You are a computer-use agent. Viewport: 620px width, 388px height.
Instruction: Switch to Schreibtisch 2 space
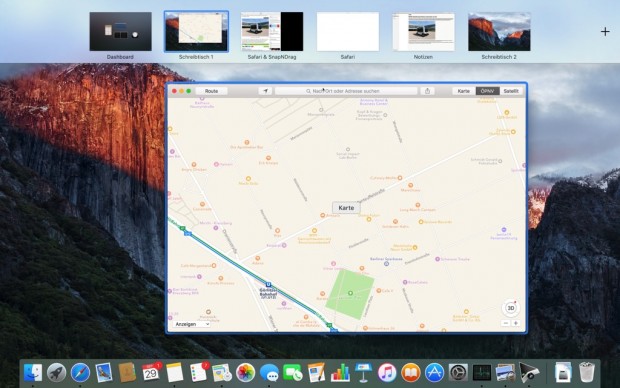click(x=499, y=31)
